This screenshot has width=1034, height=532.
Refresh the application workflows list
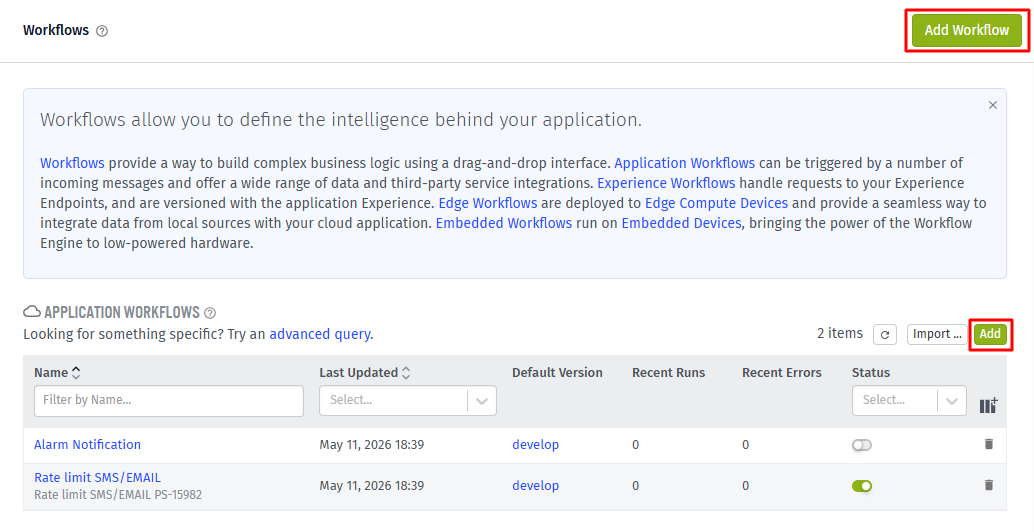885,334
